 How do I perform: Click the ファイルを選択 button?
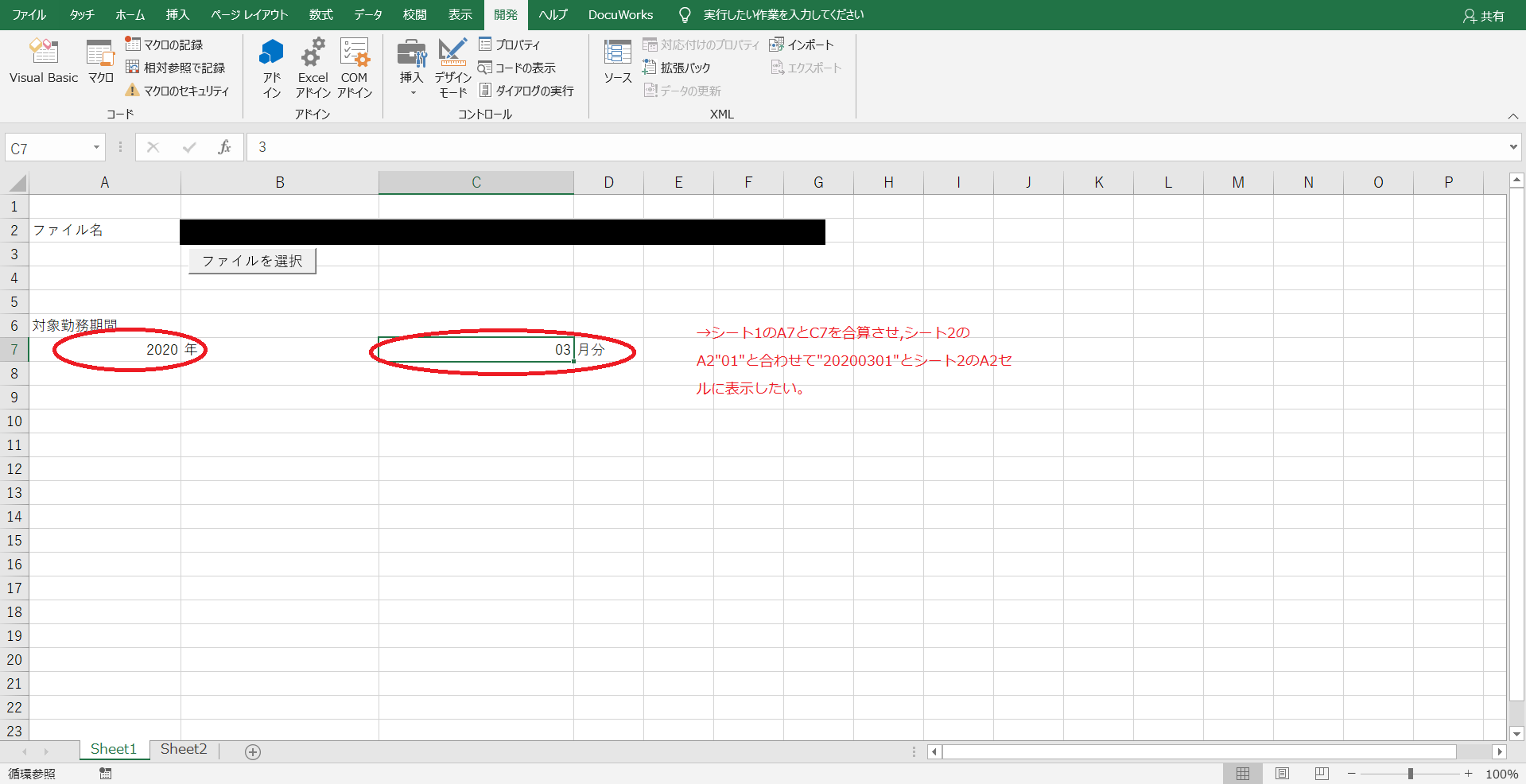click(x=252, y=261)
